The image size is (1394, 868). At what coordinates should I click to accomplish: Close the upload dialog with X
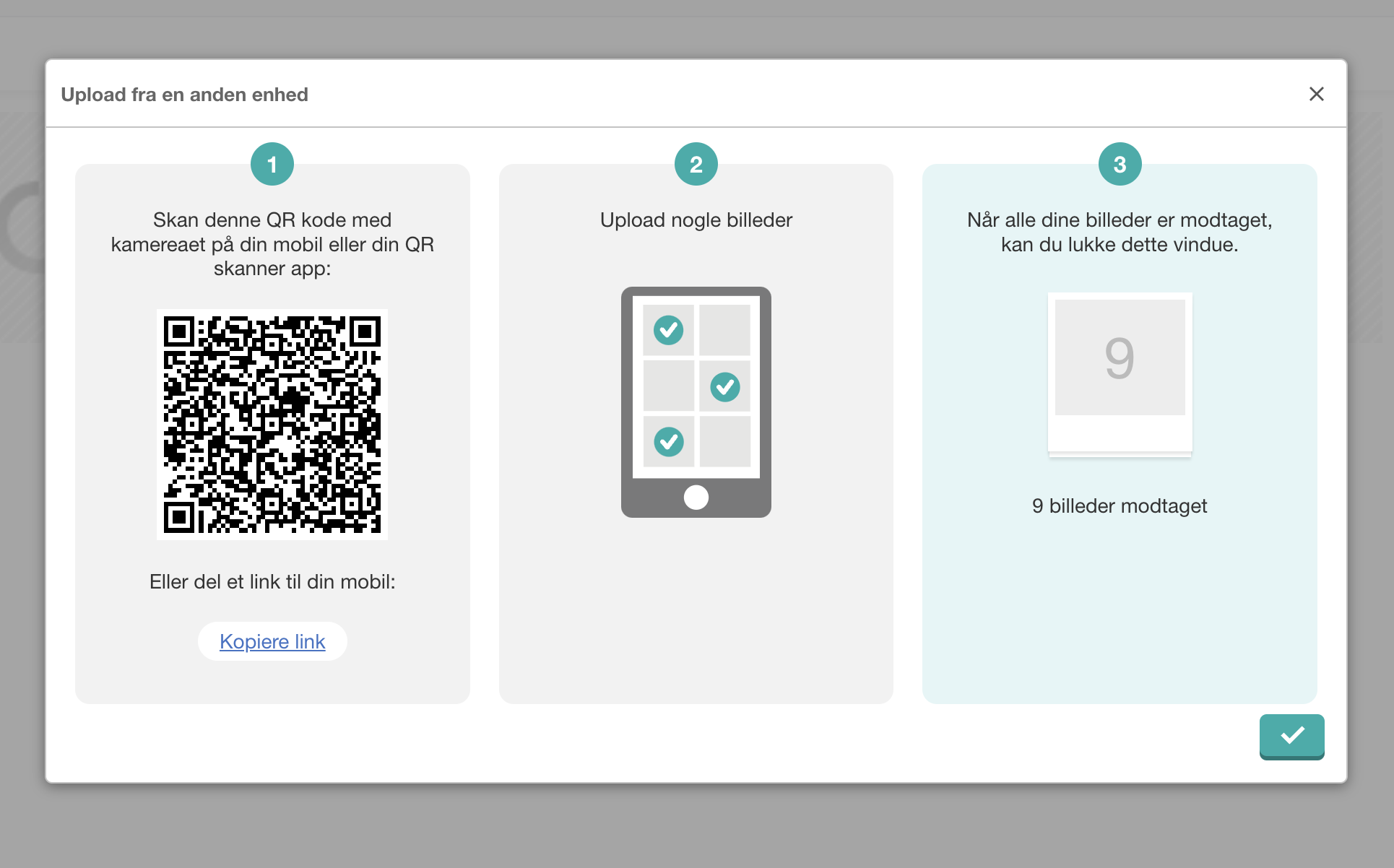[x=1316, y=94]
